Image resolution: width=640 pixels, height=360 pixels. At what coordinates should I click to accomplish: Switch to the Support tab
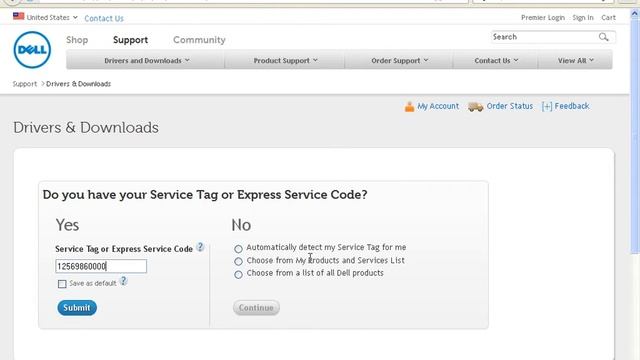coord(131,40)
